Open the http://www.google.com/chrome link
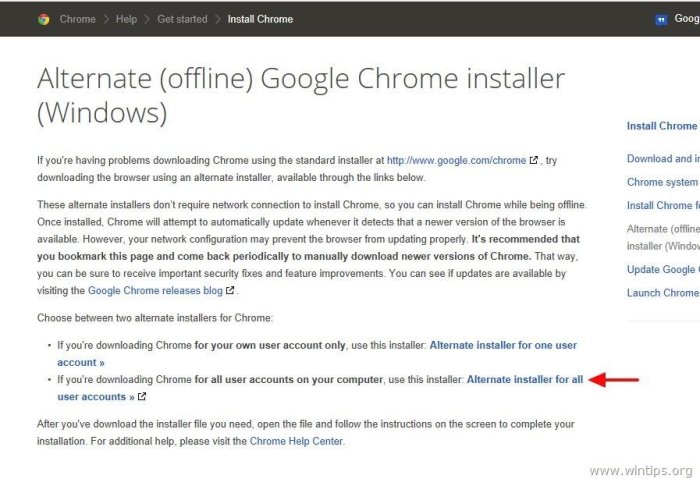The width and height of the screenshot is (700, 479). [456, 160]
